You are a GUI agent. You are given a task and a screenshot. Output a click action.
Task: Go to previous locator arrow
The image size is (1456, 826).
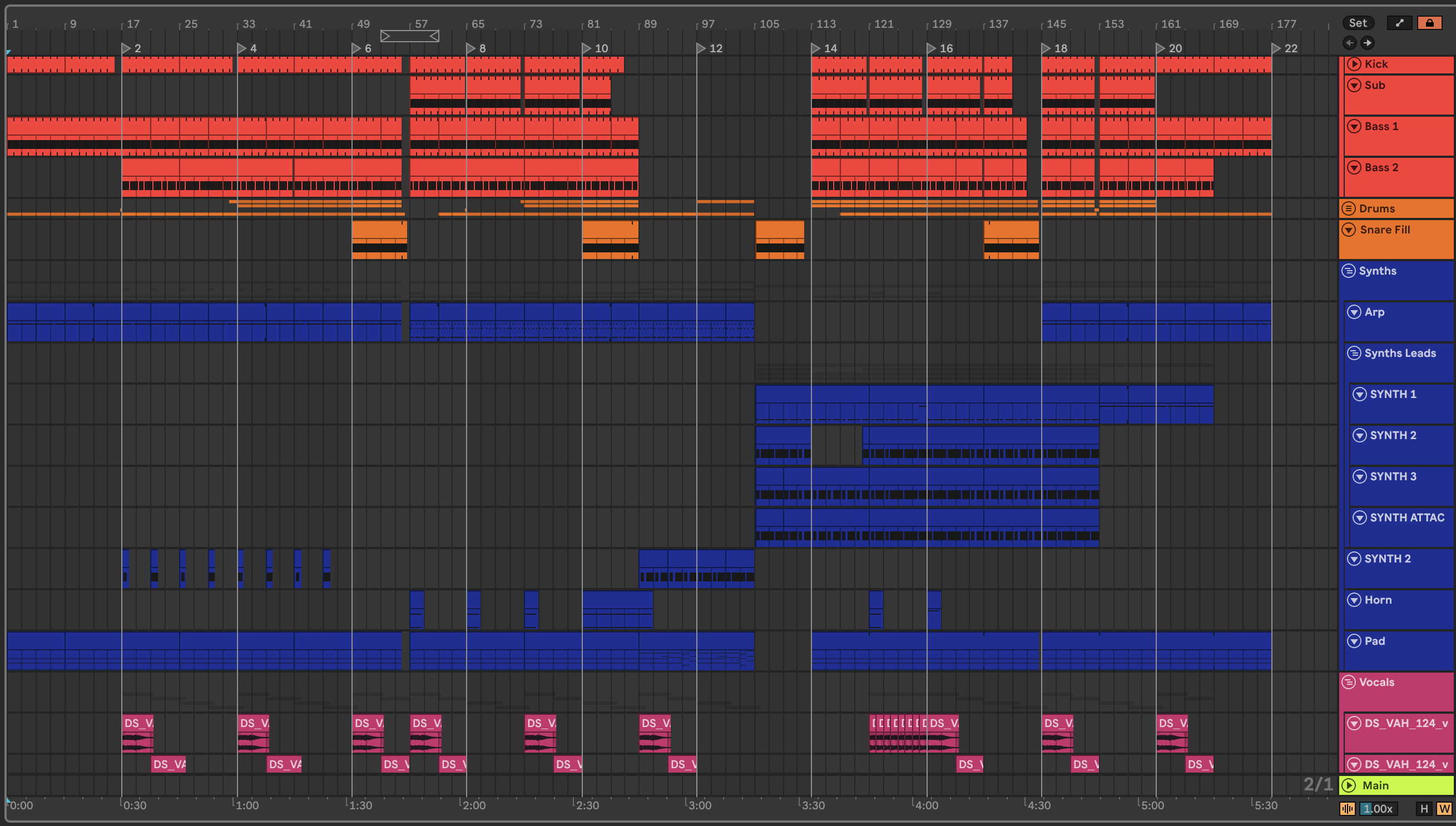pyautogui.click(x=1350, y=43)
